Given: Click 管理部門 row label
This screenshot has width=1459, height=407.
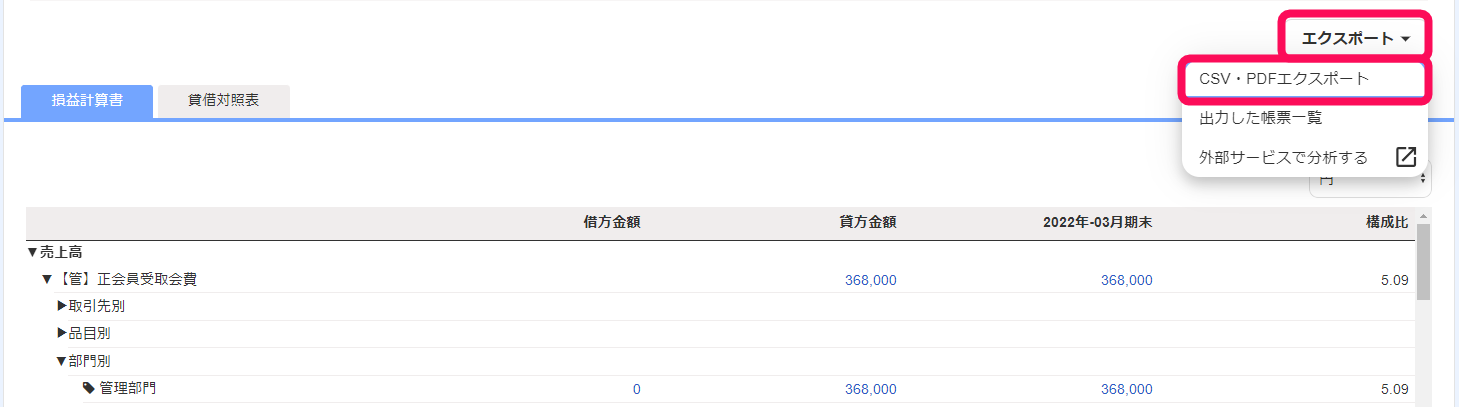Looking at the screenshot, I should [127, 388].
